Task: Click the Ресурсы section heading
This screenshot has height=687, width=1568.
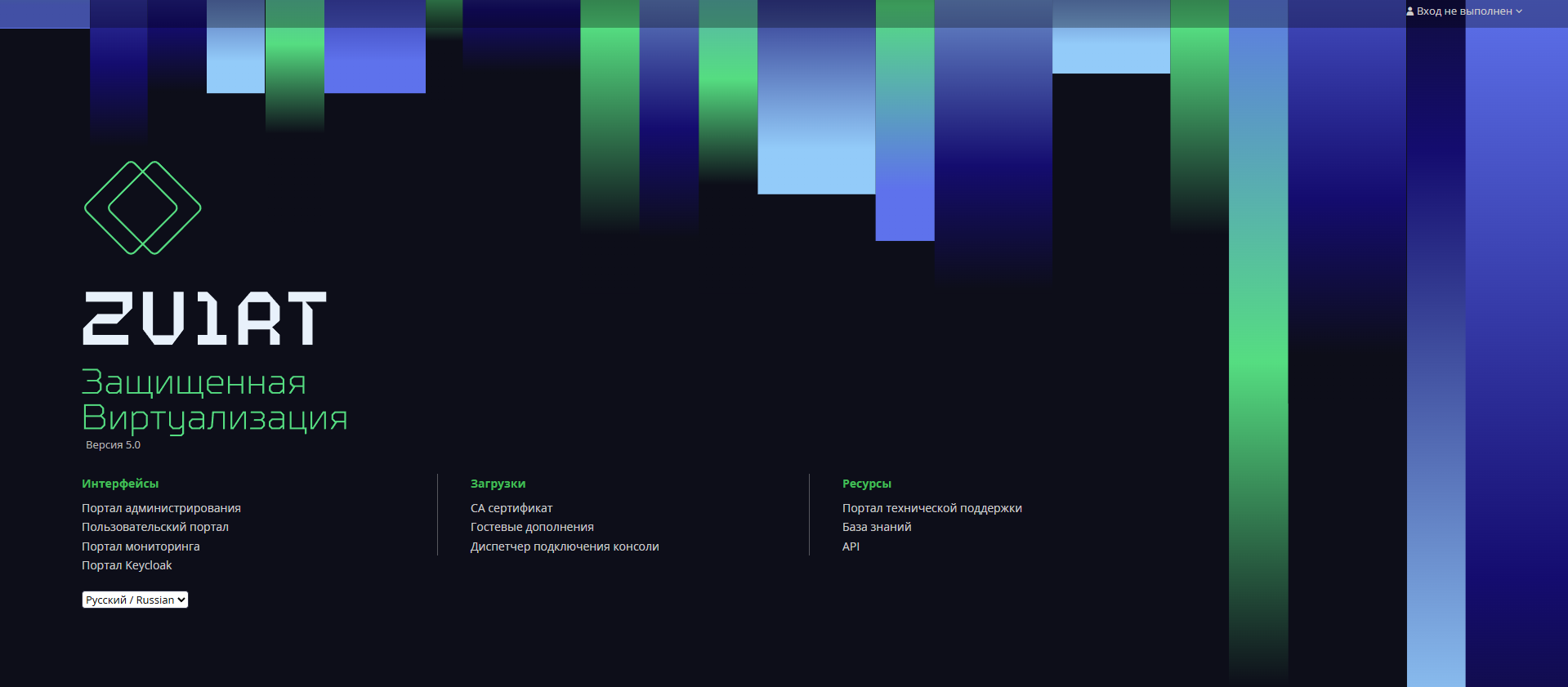Action: (867, 484)
